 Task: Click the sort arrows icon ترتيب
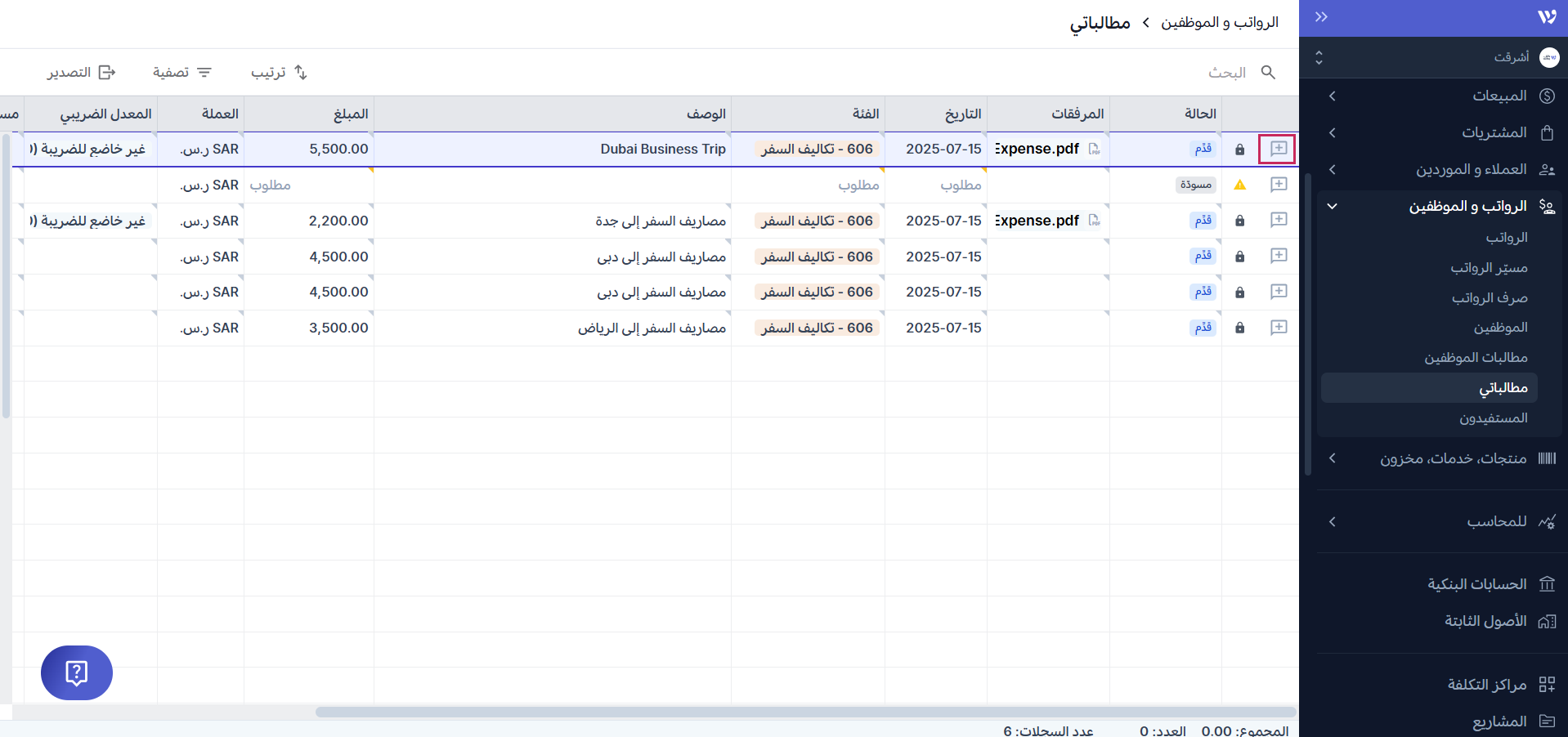click(x=300, y=73)
